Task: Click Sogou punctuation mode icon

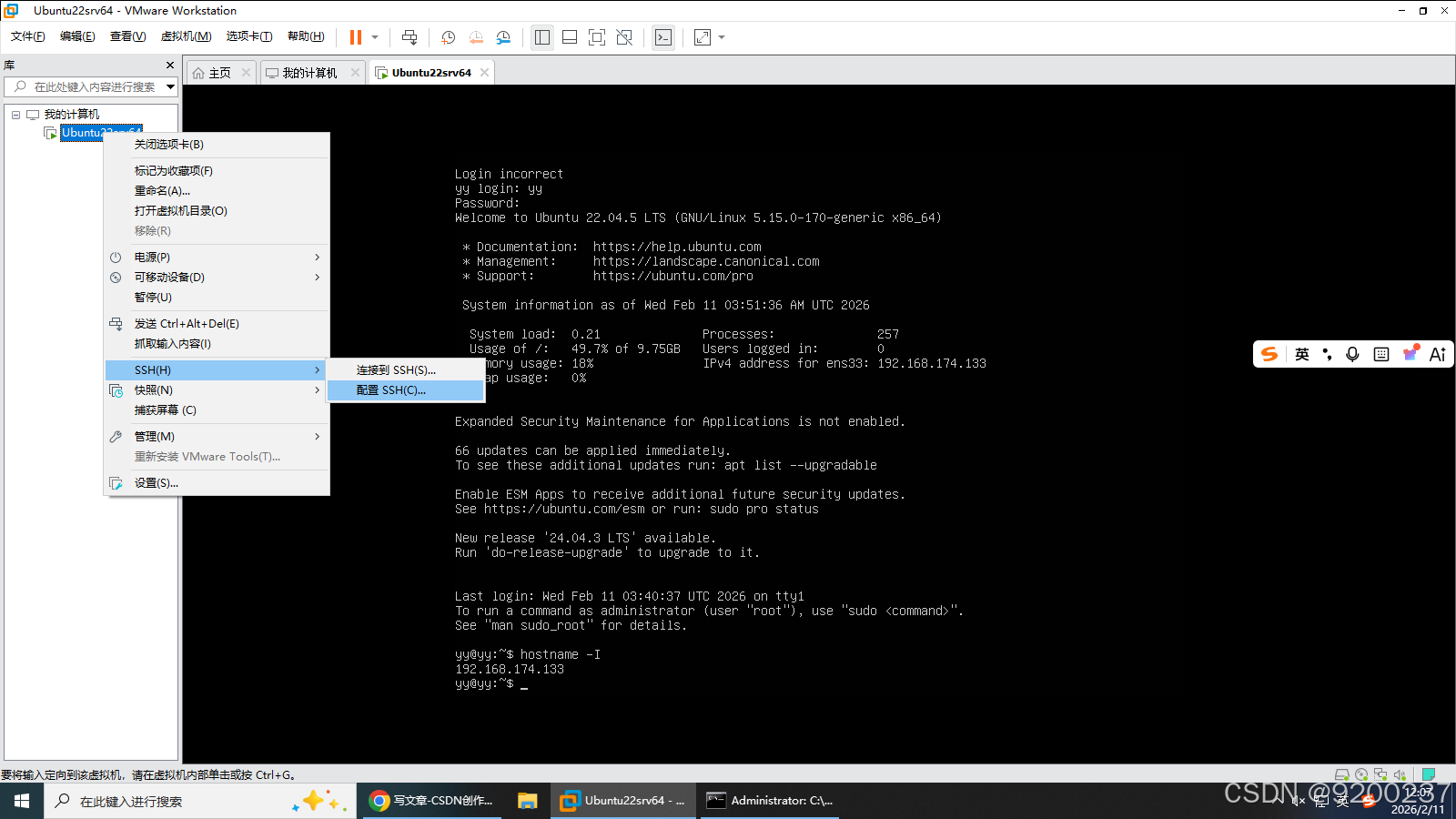Action: click(x=1328, y=354)
